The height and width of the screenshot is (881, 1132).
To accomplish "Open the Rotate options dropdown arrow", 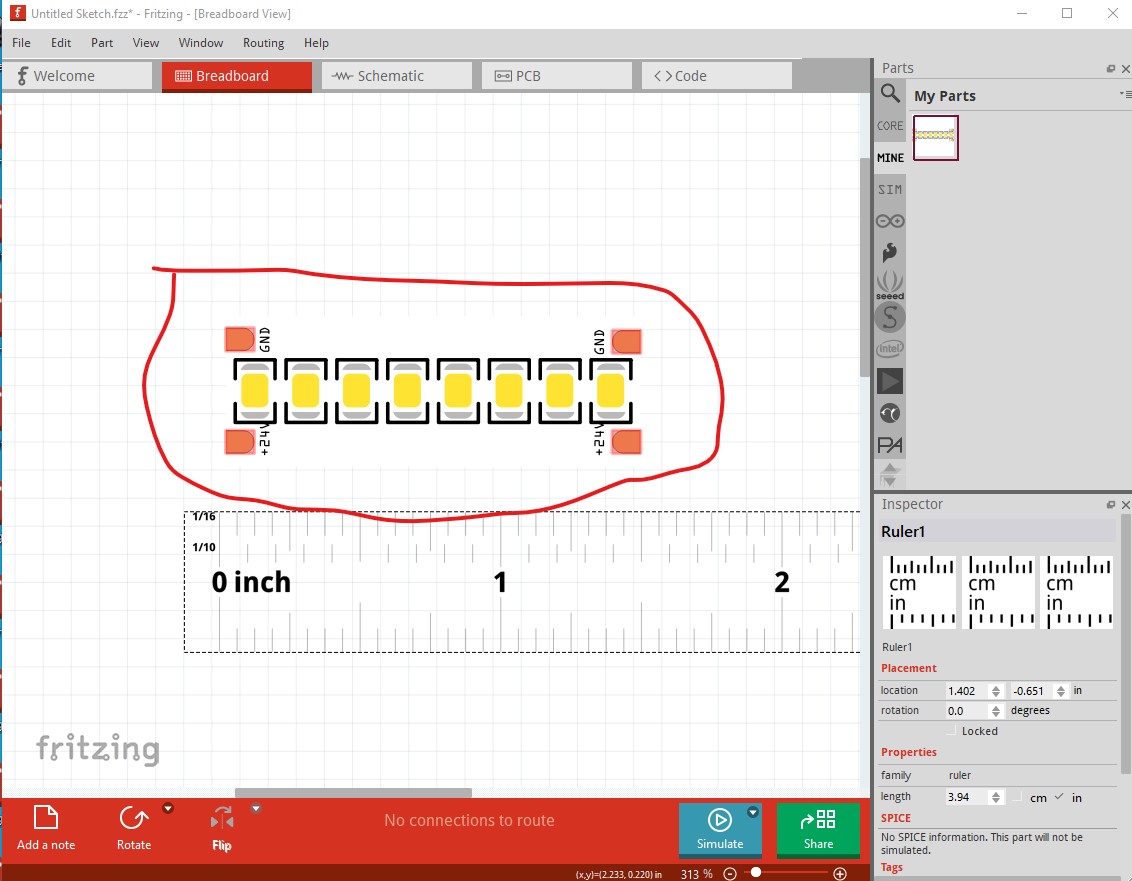I will [167, 808].
